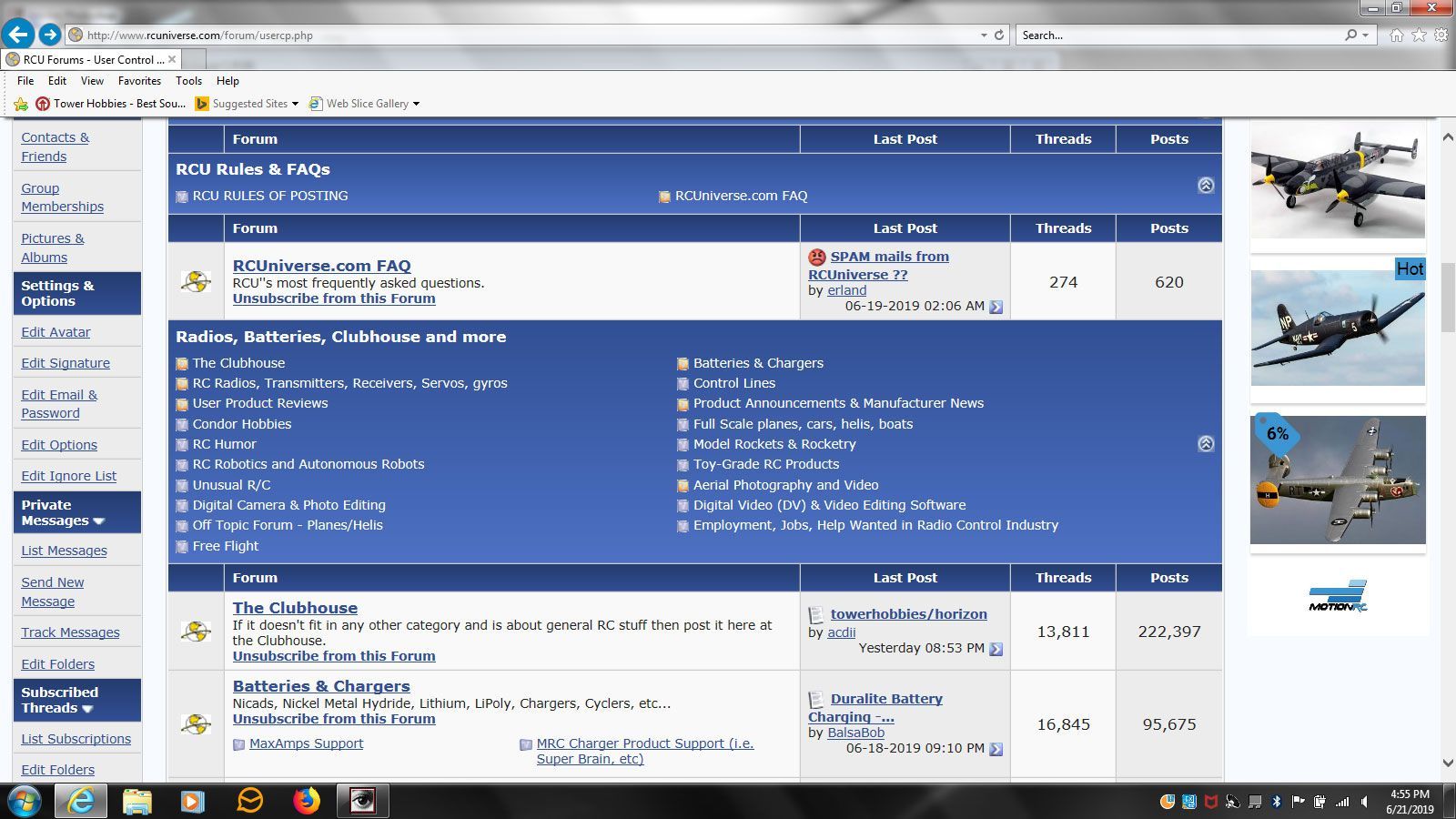The width and height of the screenshot is (1456, 819).
Task: Open the Edit Avatar link
Action: tap(56, 332)
